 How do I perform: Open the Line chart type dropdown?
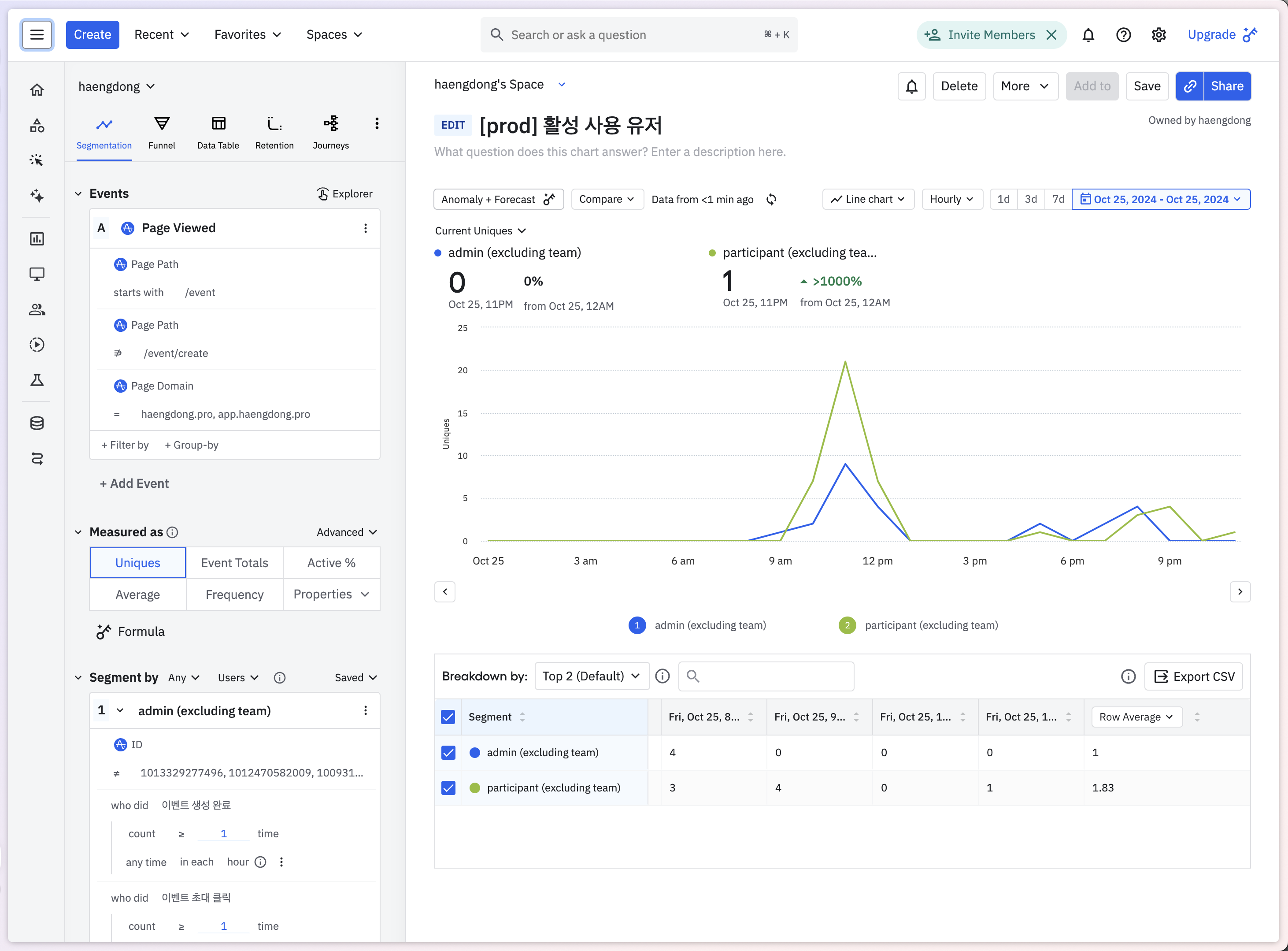point(868,199)
